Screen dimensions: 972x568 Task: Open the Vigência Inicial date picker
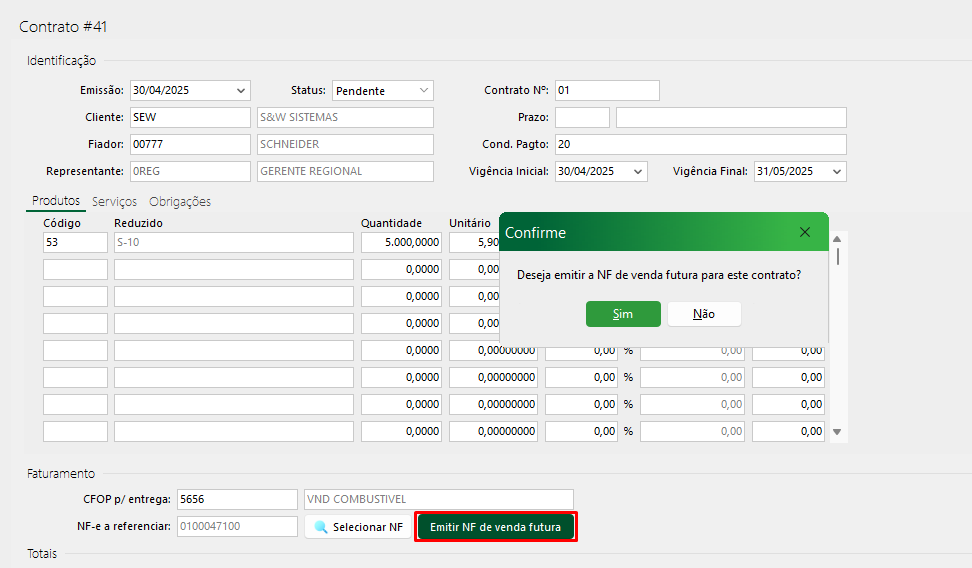pyautogui.click(x=638, y=172)
